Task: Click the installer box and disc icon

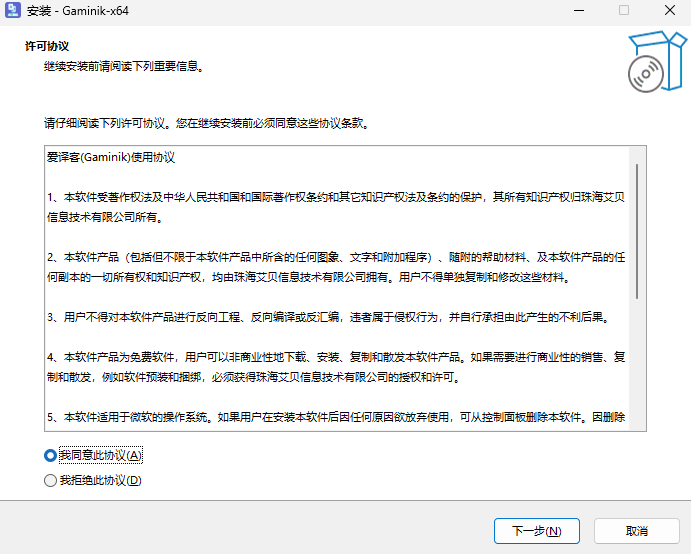Action: pos(657,62)
